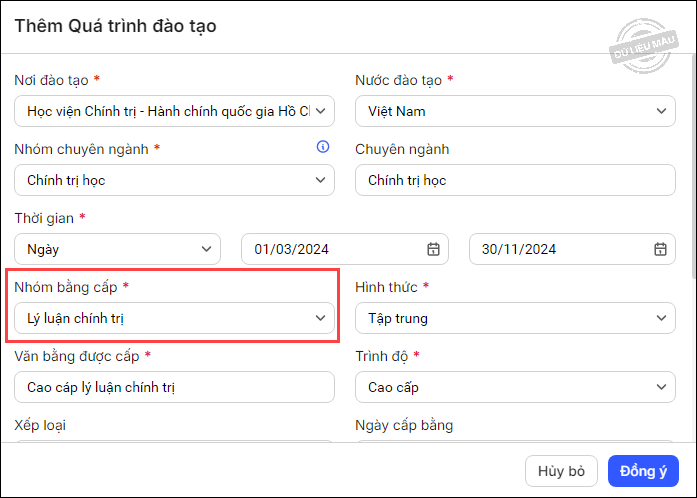The height and width of the screenshot is (498, 697).
Task: Click the info icon beside Nhóm chuyên ngành
Action: tap(322, 147)
